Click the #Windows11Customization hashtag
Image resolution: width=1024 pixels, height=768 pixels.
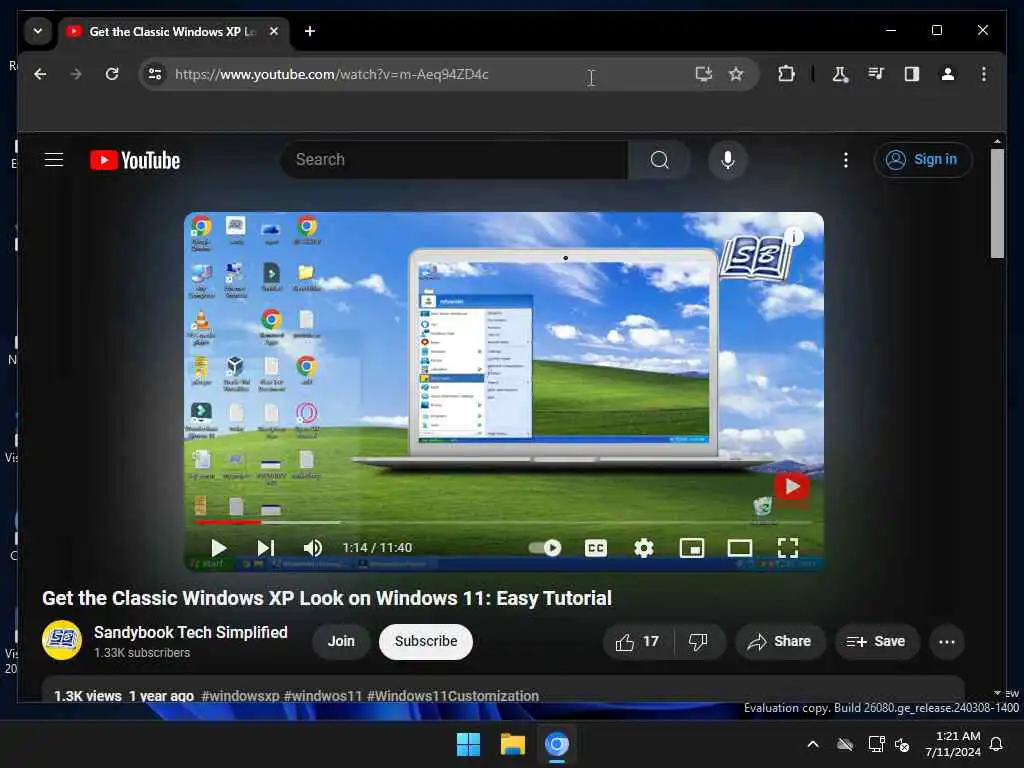[453, 696]
